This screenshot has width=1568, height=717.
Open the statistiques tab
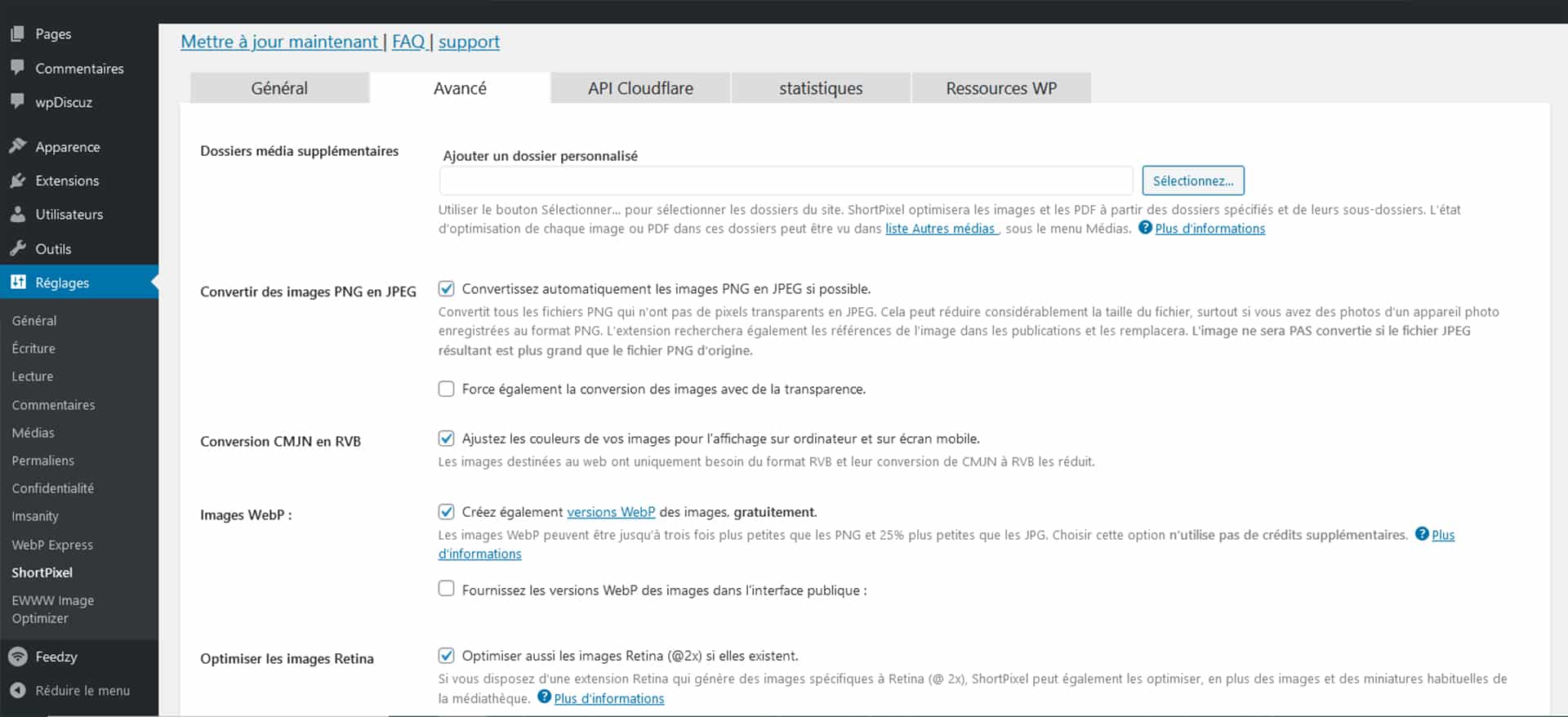pyautogui.click(x=820, y=88)
